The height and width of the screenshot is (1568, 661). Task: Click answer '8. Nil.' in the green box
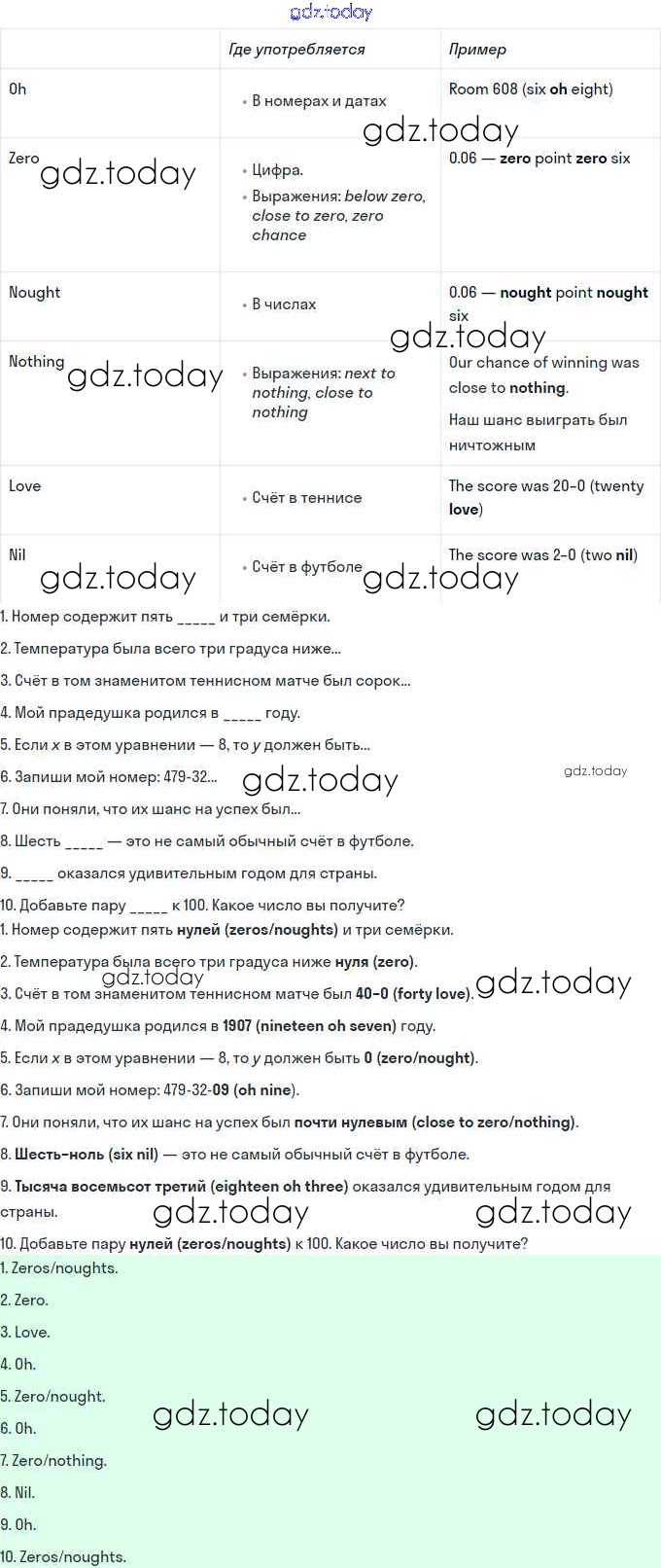click(17, 1493)
